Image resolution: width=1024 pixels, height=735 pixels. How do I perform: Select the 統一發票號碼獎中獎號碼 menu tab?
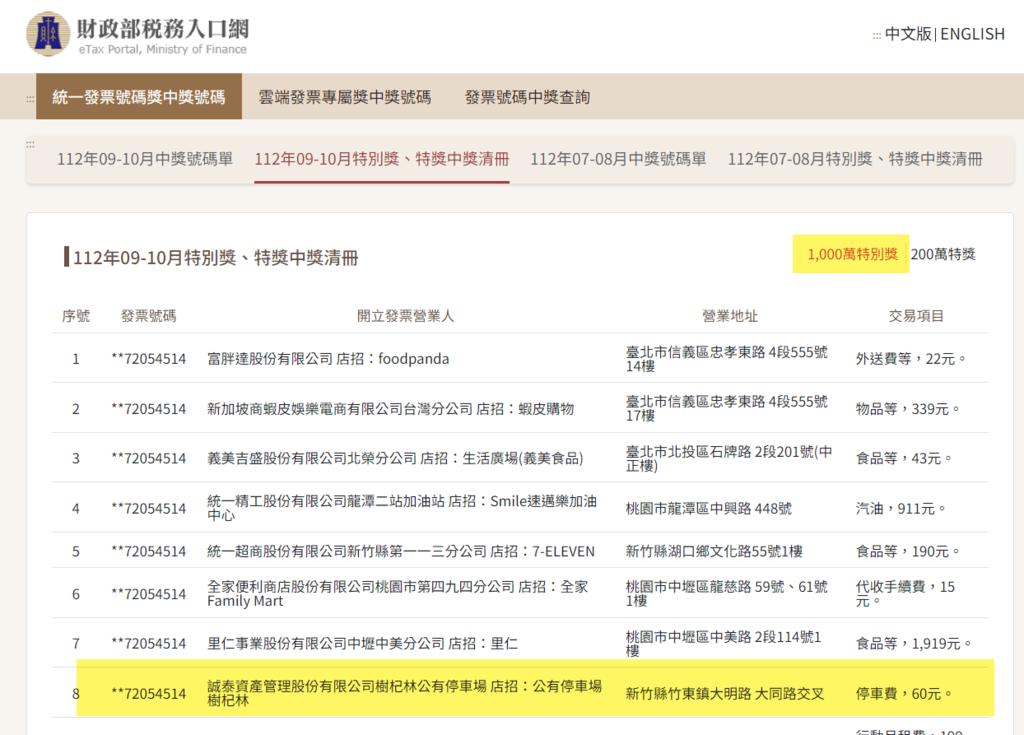coord(138,97)
